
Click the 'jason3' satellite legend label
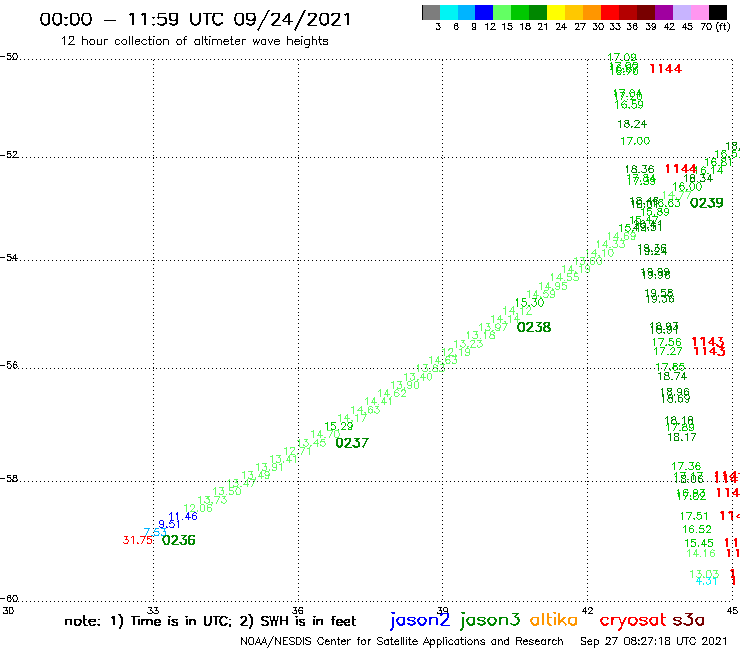coord(490,620)
